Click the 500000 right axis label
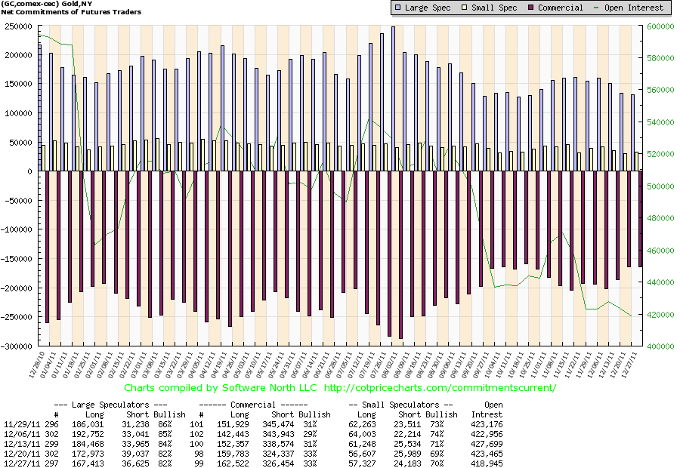The height and width of the screenshot is (468, 680). tap(660, 186)
